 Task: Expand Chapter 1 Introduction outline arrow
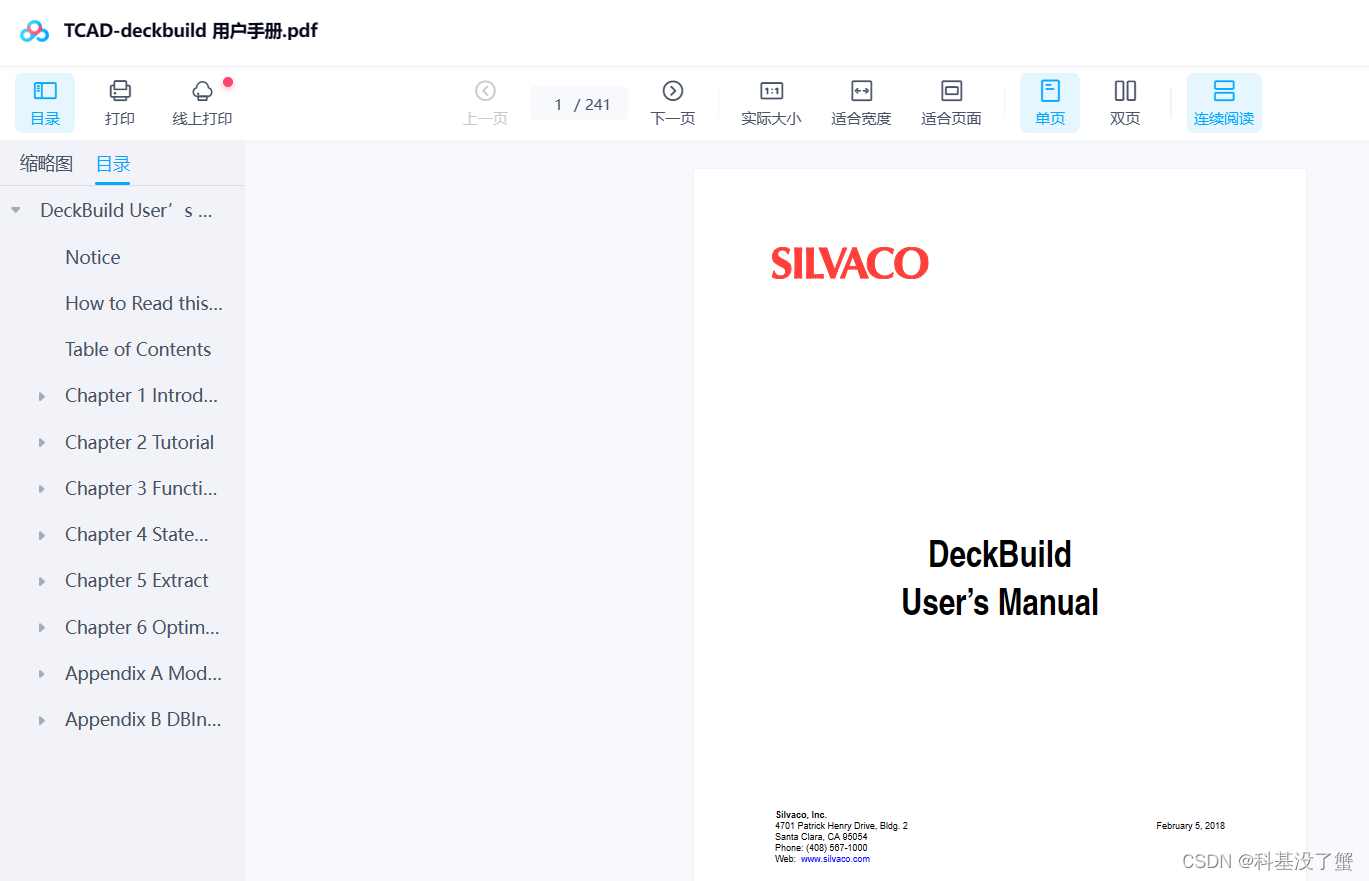point(42,396)
